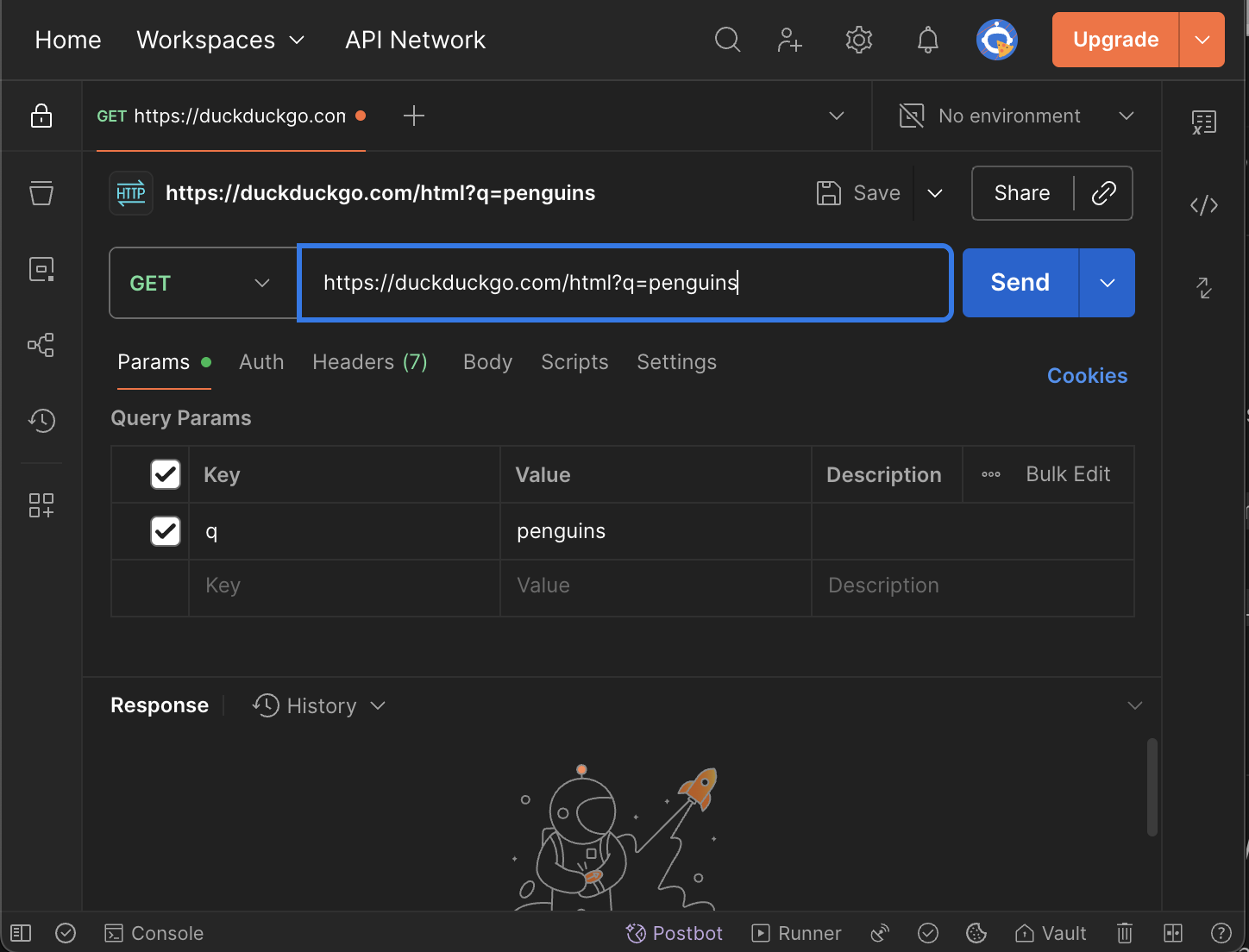Image resolution: width=1249 pixels, height=952 pixels.
Task: Click the lock icon in sidebar
Action: (x=41, y=116)
